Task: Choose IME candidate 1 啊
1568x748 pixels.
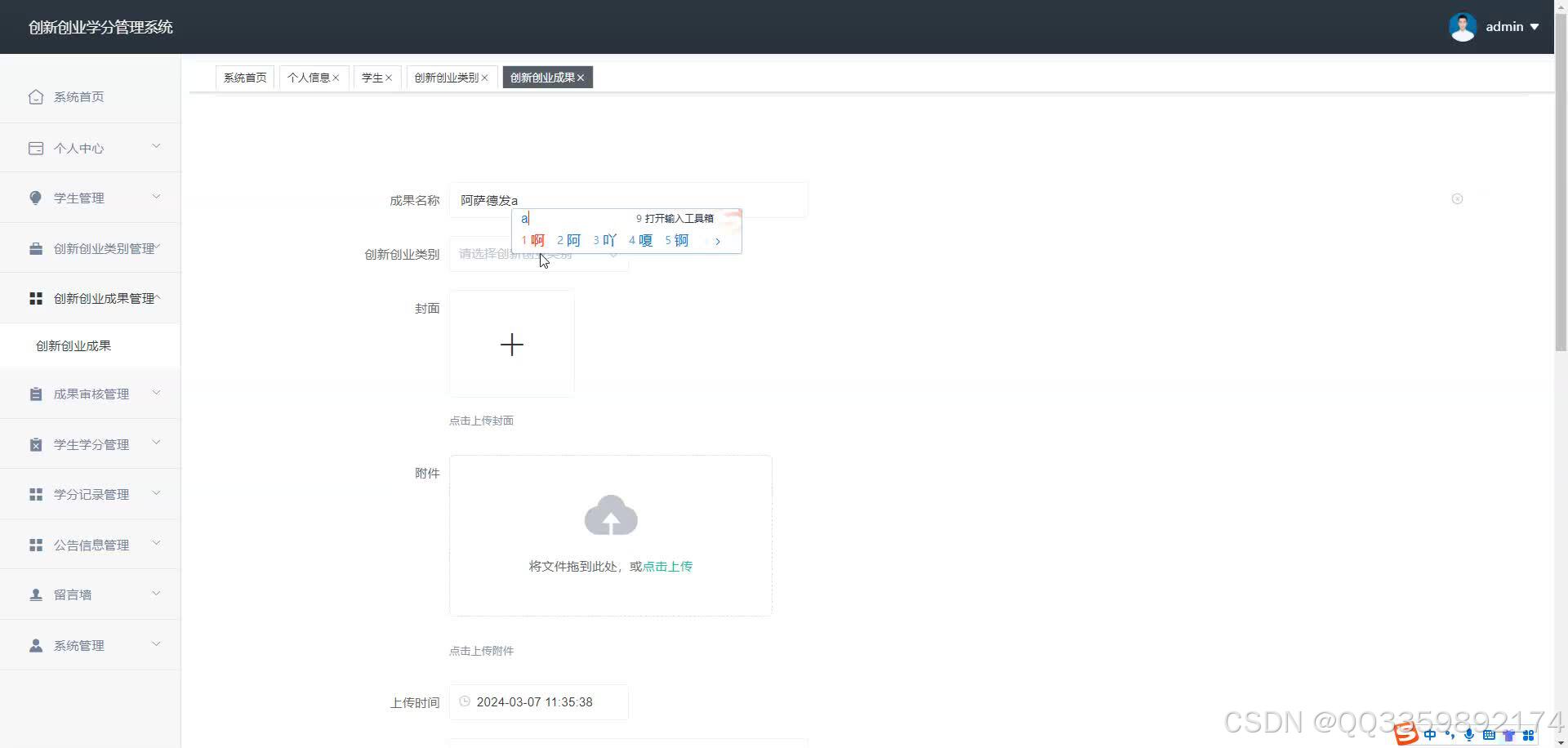Action: pyautogui.click(x=533, y=240)
